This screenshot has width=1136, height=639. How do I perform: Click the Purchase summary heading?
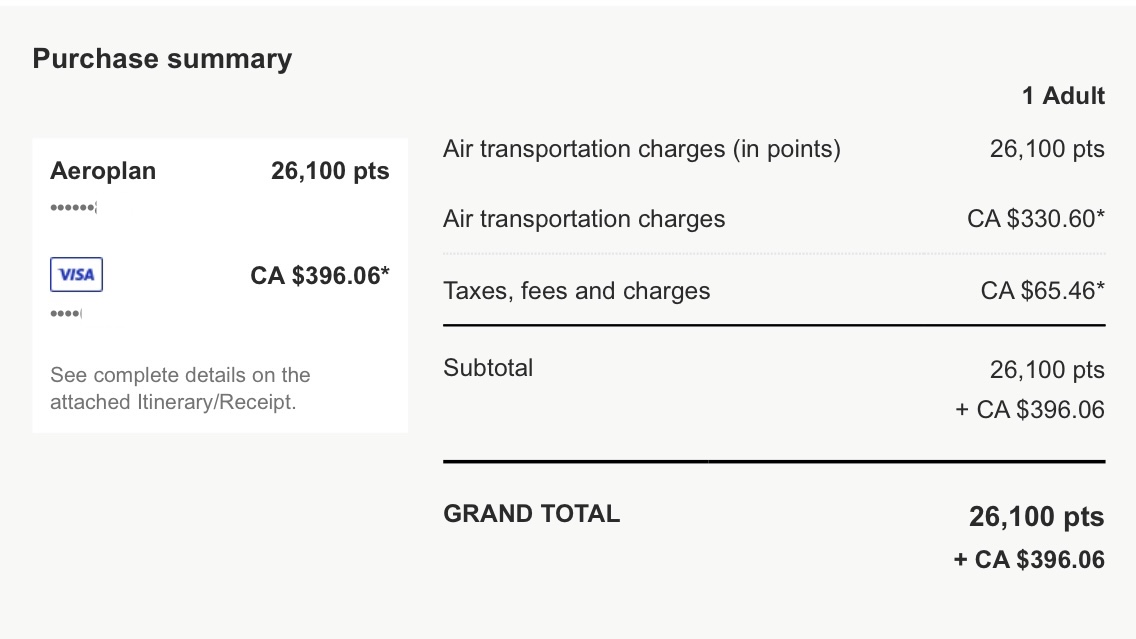(x=162, y=59)
